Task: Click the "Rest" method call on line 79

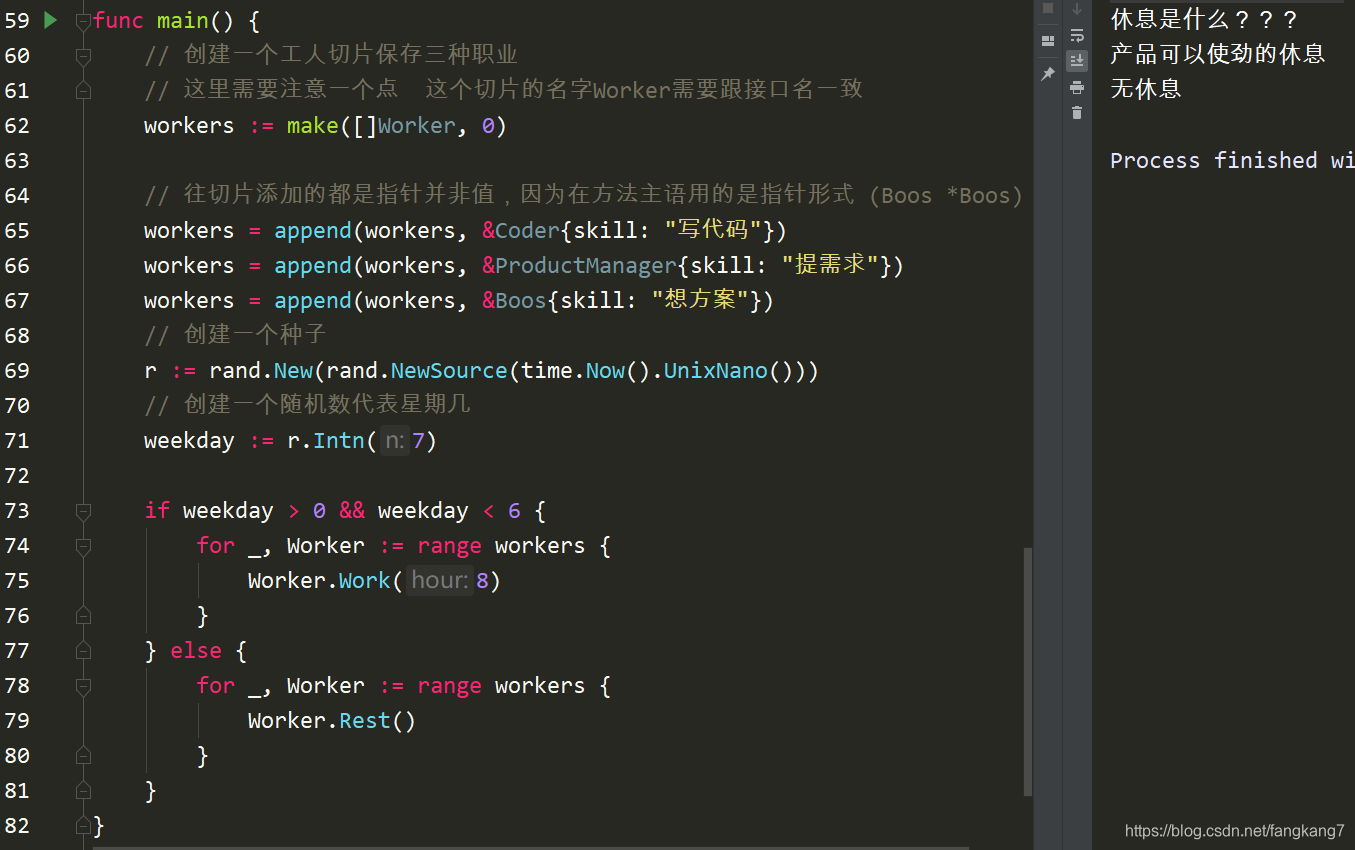Action: coord(365,721)
